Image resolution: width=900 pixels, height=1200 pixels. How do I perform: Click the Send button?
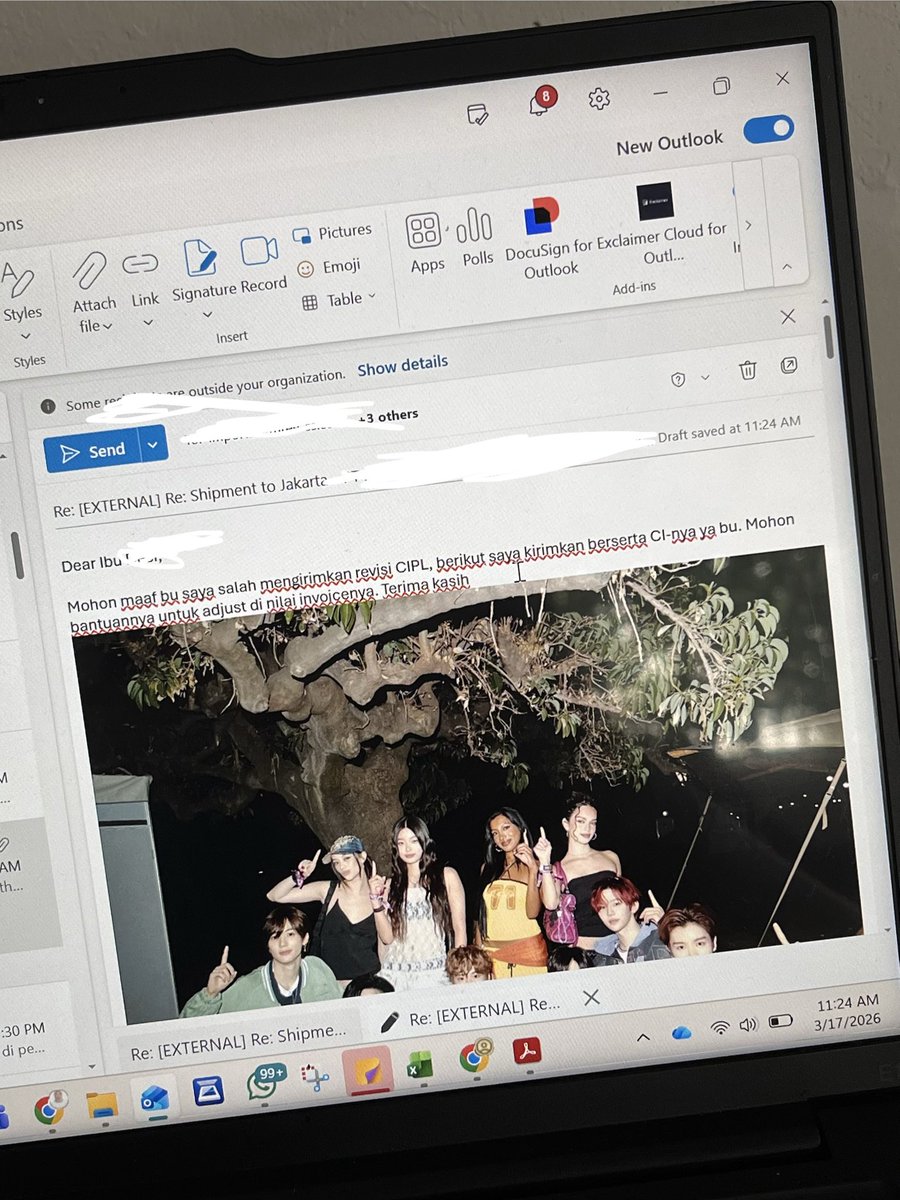92,451
